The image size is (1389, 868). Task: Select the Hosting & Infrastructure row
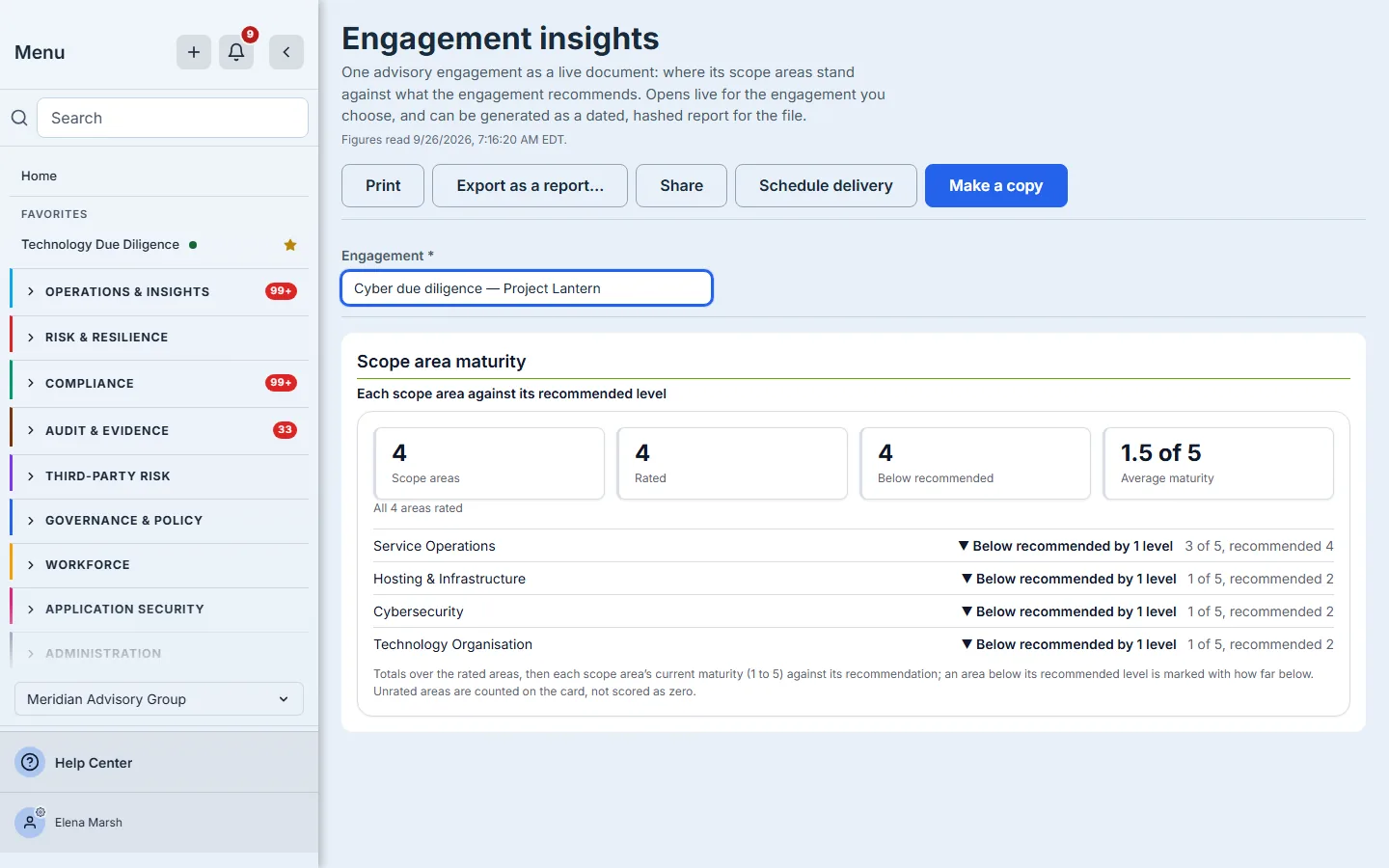tap(854, 579)
